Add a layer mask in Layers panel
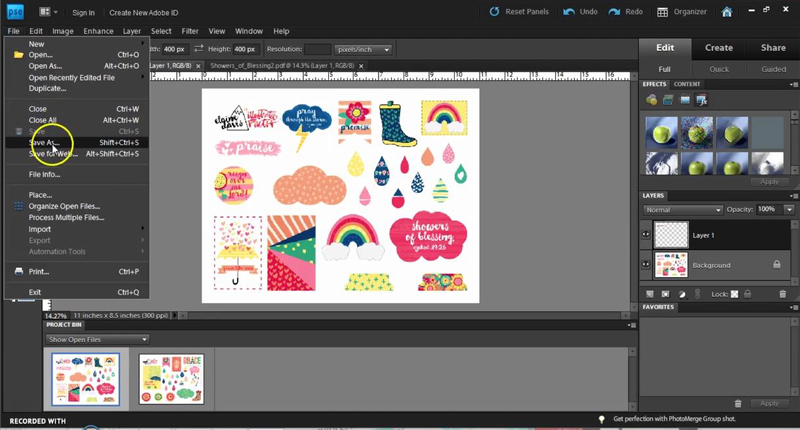Image resolution: width=800 pixels, height=430 pixels. (x=665, y=294)
